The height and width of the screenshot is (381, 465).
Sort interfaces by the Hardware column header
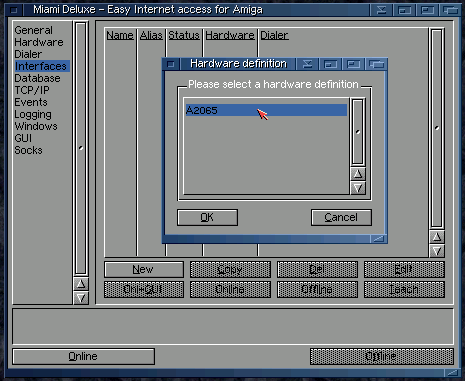[230, 35]
